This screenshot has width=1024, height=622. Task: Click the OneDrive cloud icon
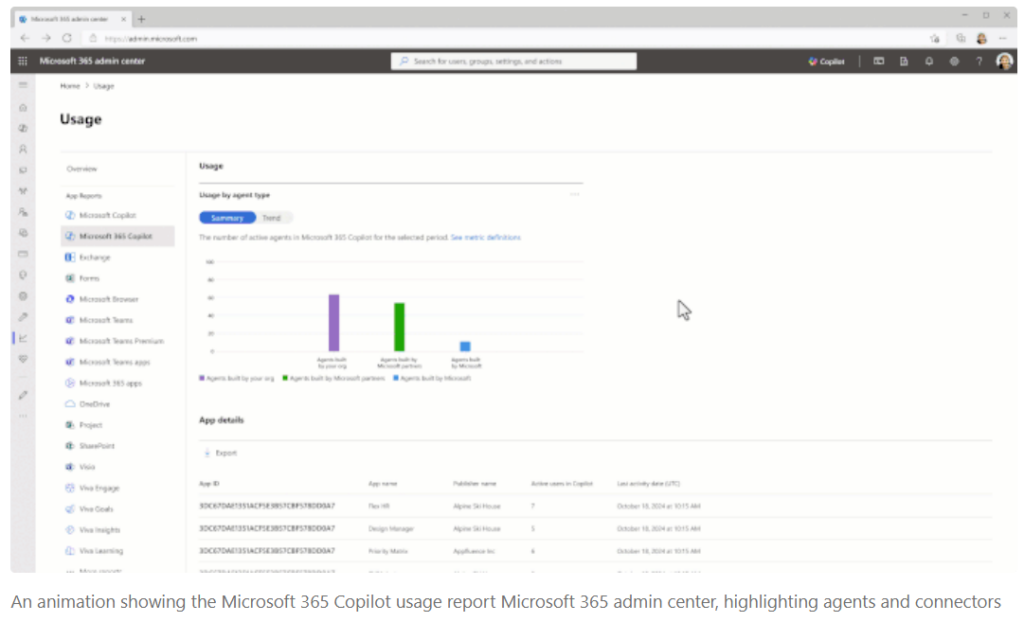[x=70, y=404]
